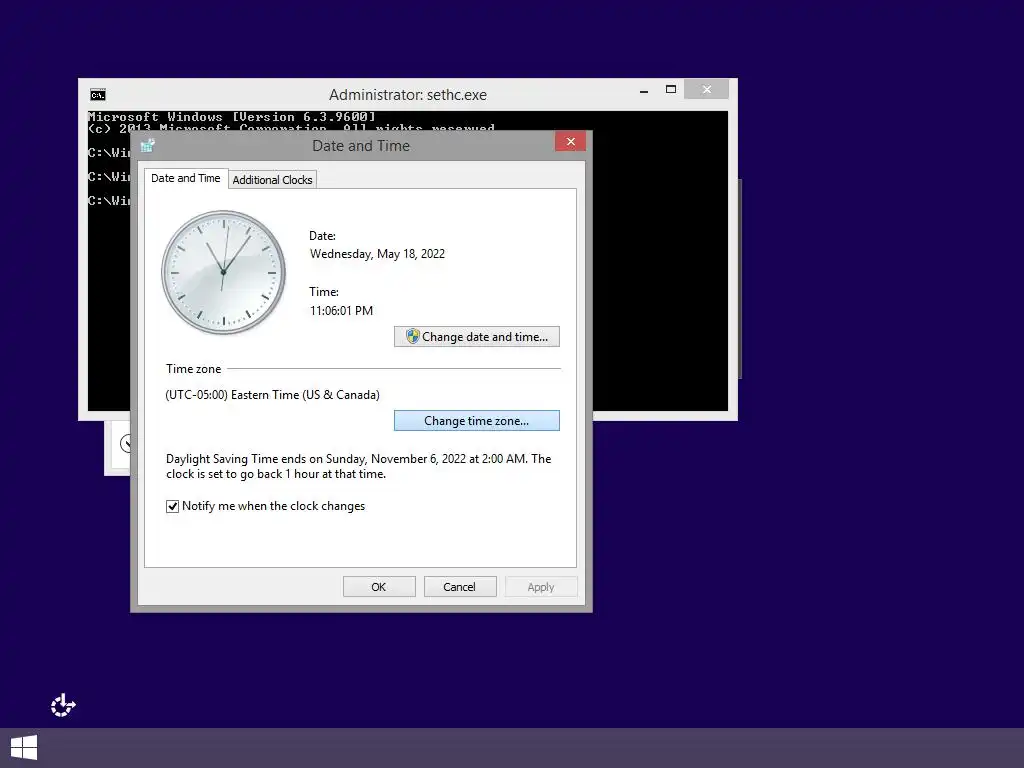
Task: Maximize the Administrator sethc.exe window
Action: pyautogui.click(x=671, y=89)
